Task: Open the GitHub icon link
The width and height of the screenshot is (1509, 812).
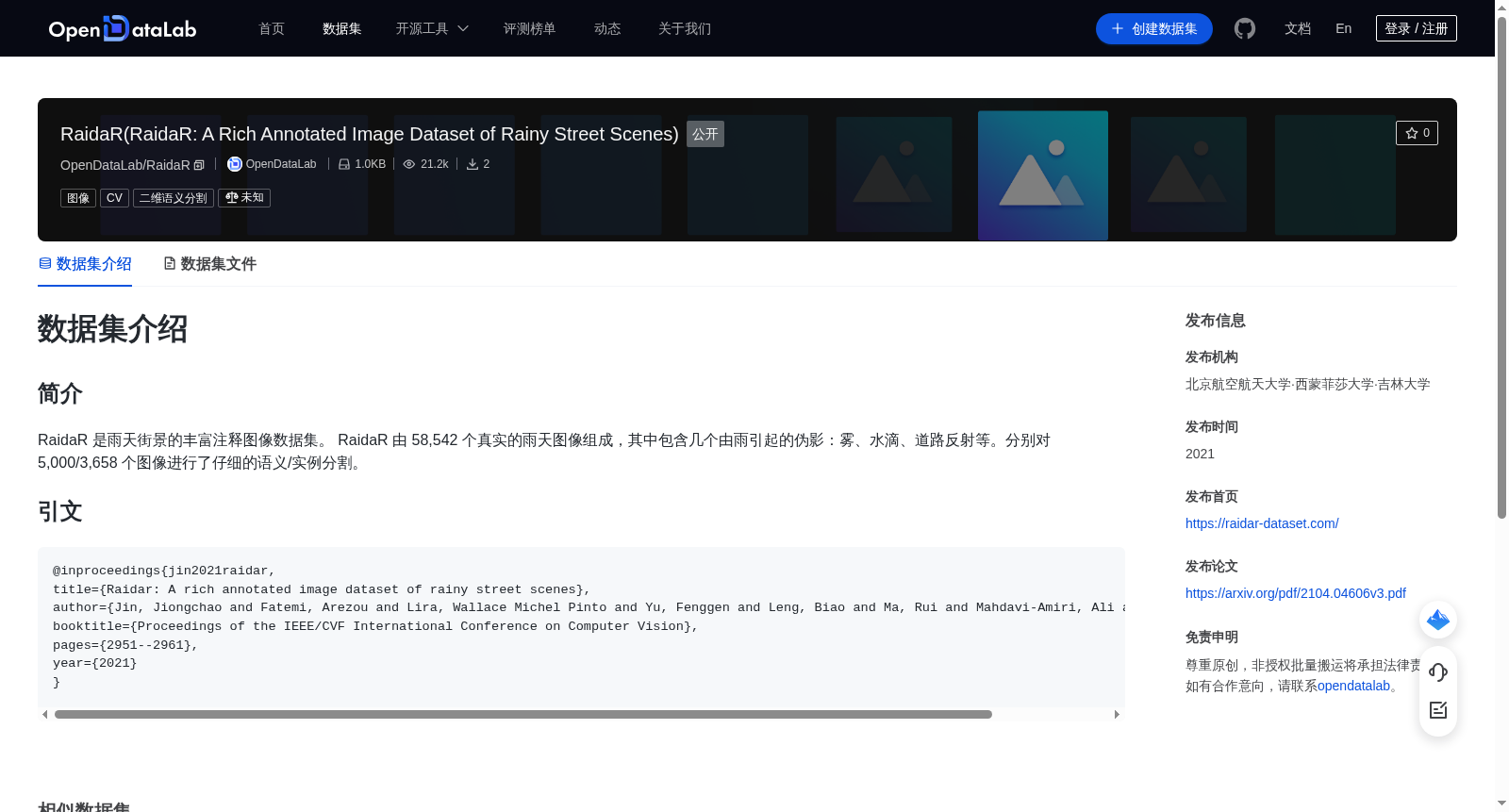Action: 1245,28
